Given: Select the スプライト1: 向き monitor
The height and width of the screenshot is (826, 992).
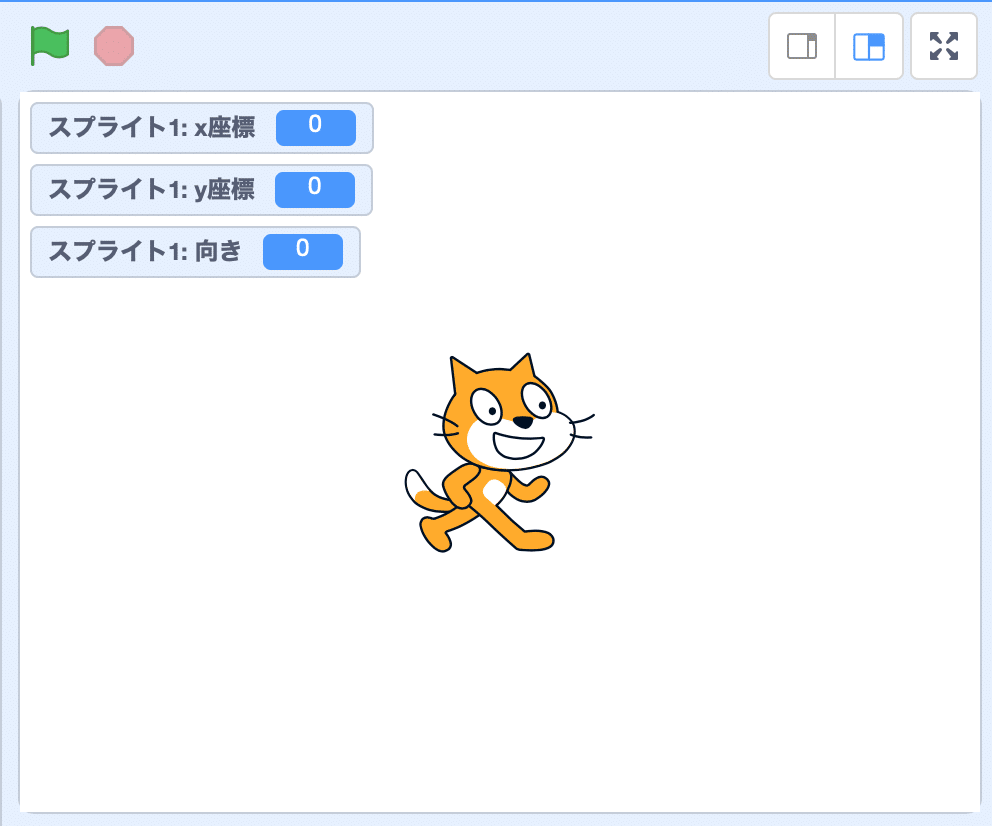Looking at the screenshot, I should pyautogui.click(x=195, y=252).
